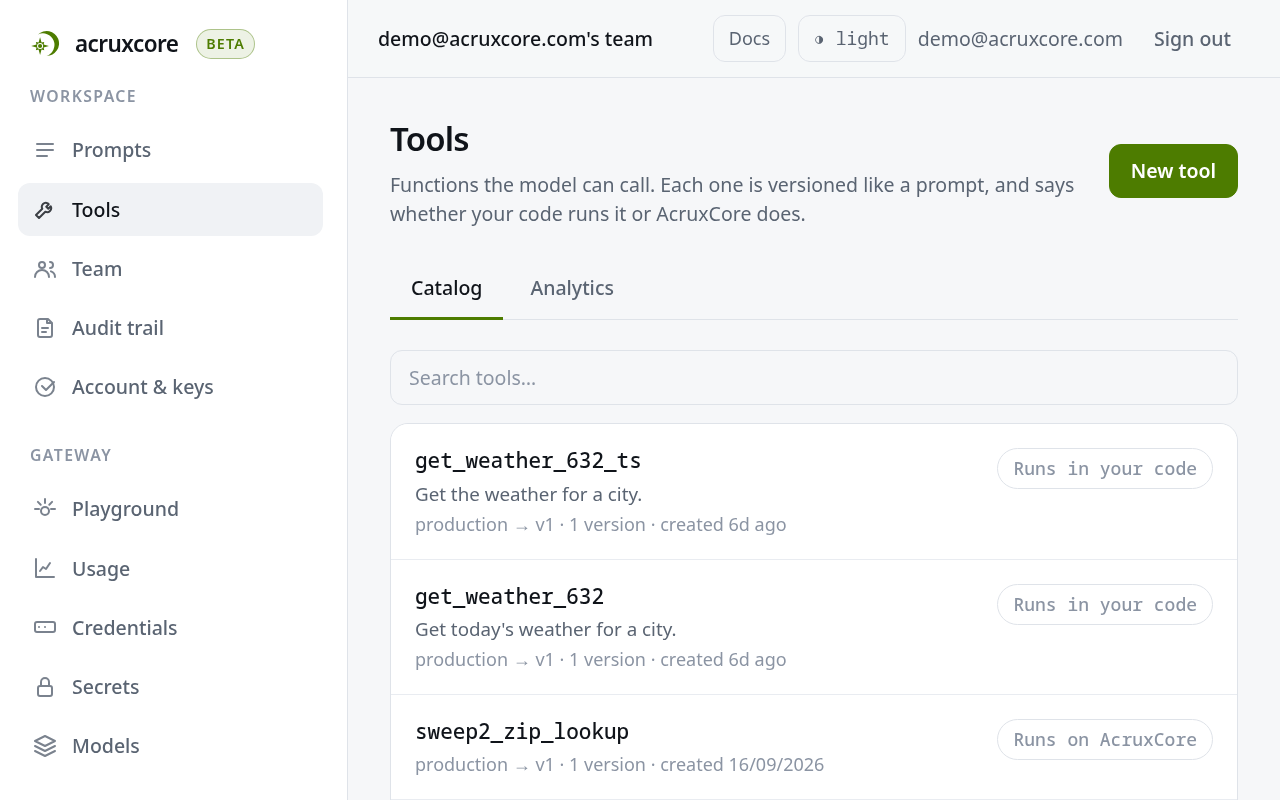Click the Team people icon
This screenshot has width=1280, height=800.
click(45, 269)
